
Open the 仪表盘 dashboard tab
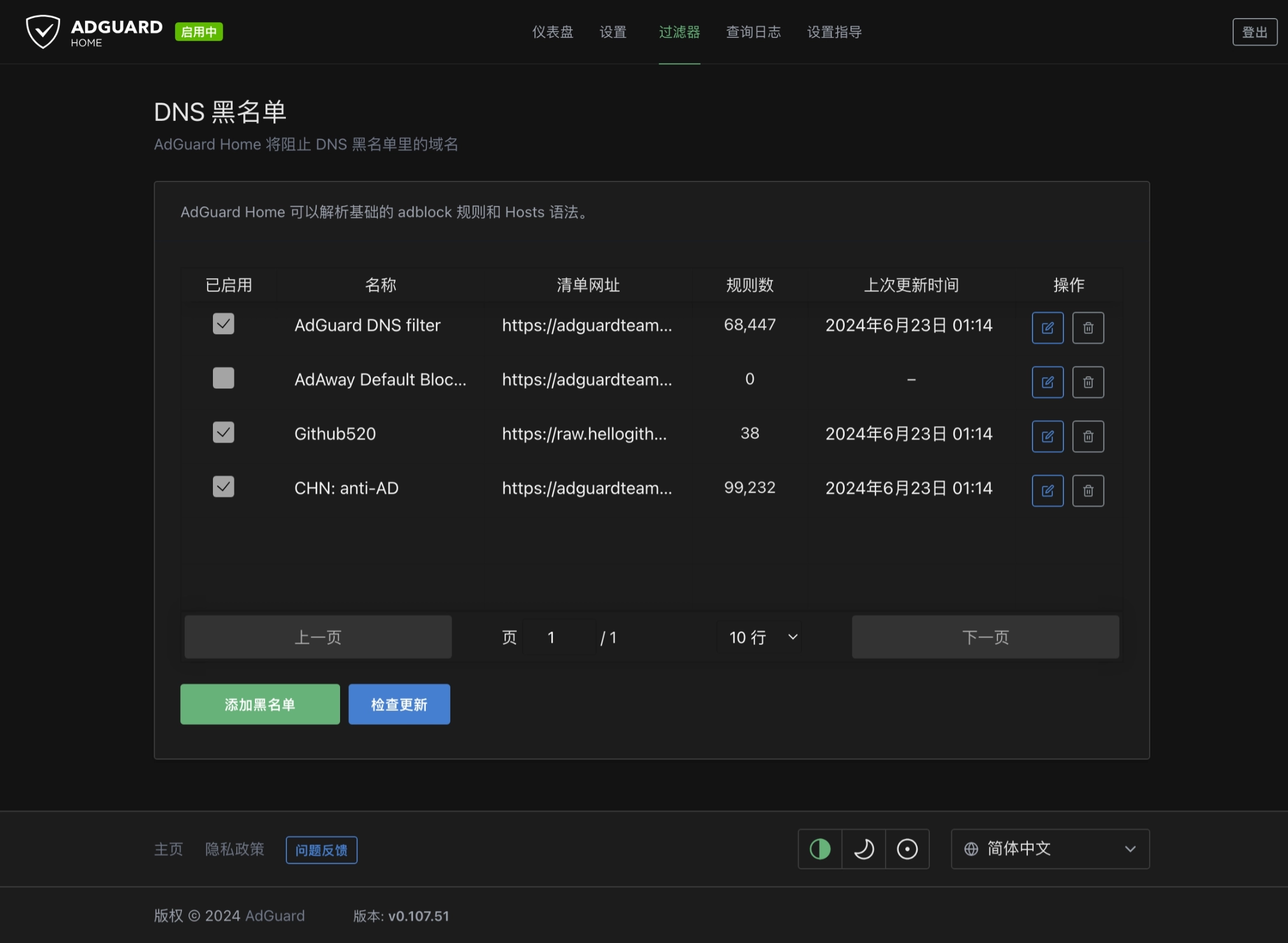(552, 32)
